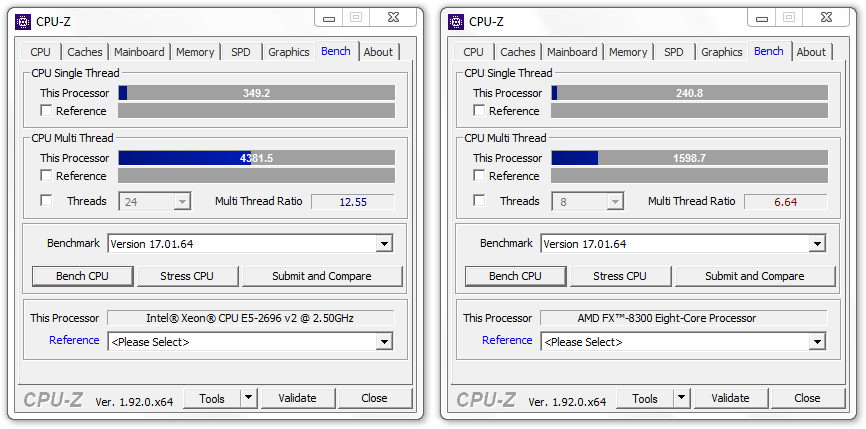Close the left CPU-Z window with the X icon
866x429 pixels.
pos(396,18)
